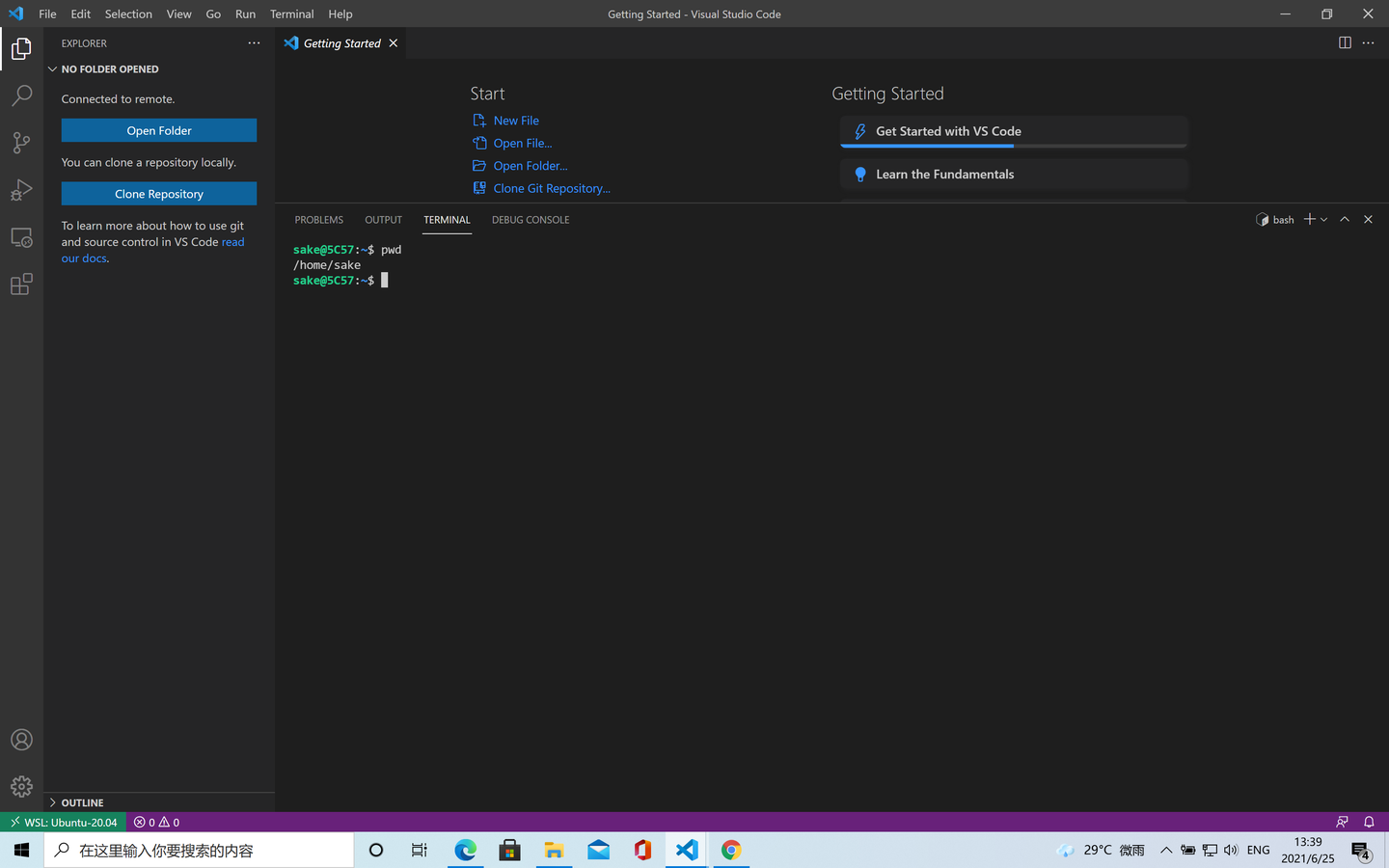The image size is (1389, 868).
Task: Toggle the Explorer sidebar visibility
Action: pyautogui.click(x=21, y=48)
